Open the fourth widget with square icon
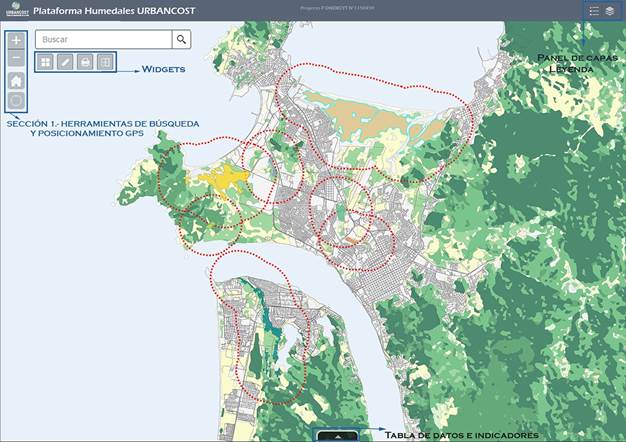This screenshot has width=626, height=442. click(x=105, y=62)
